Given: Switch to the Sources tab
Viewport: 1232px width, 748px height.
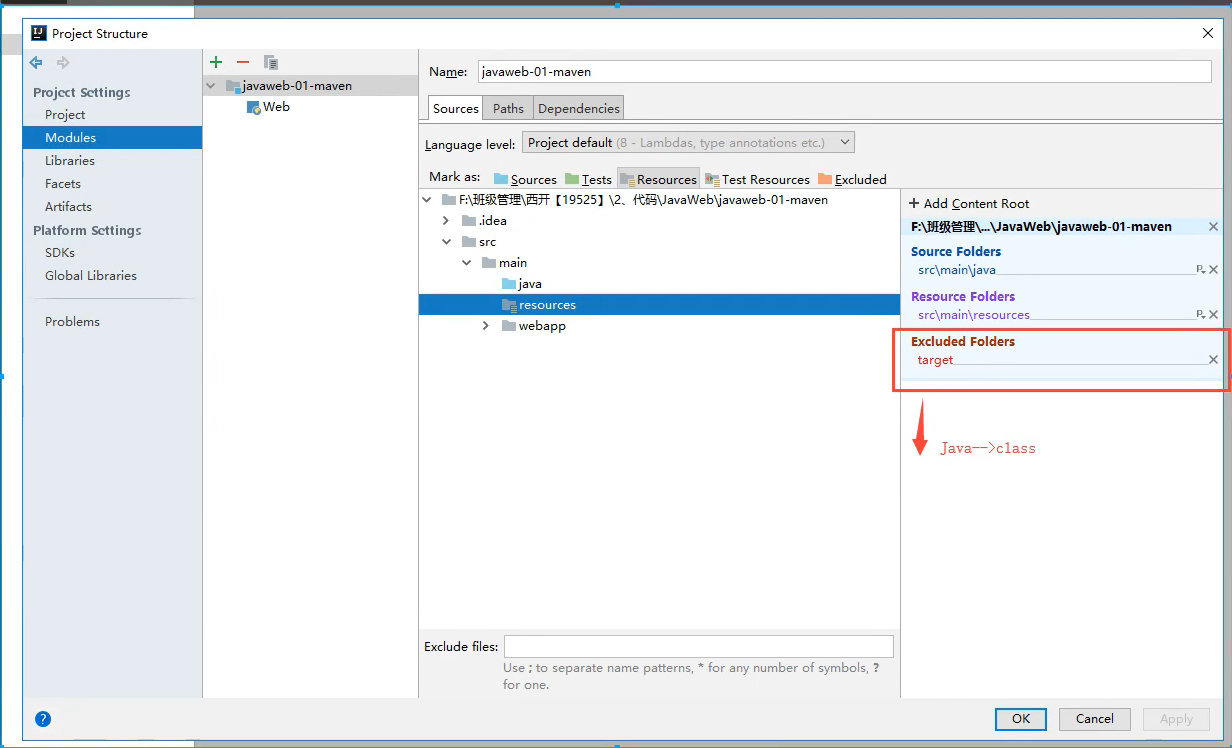Looking at the screenshot, I should (x=456, y=108).
